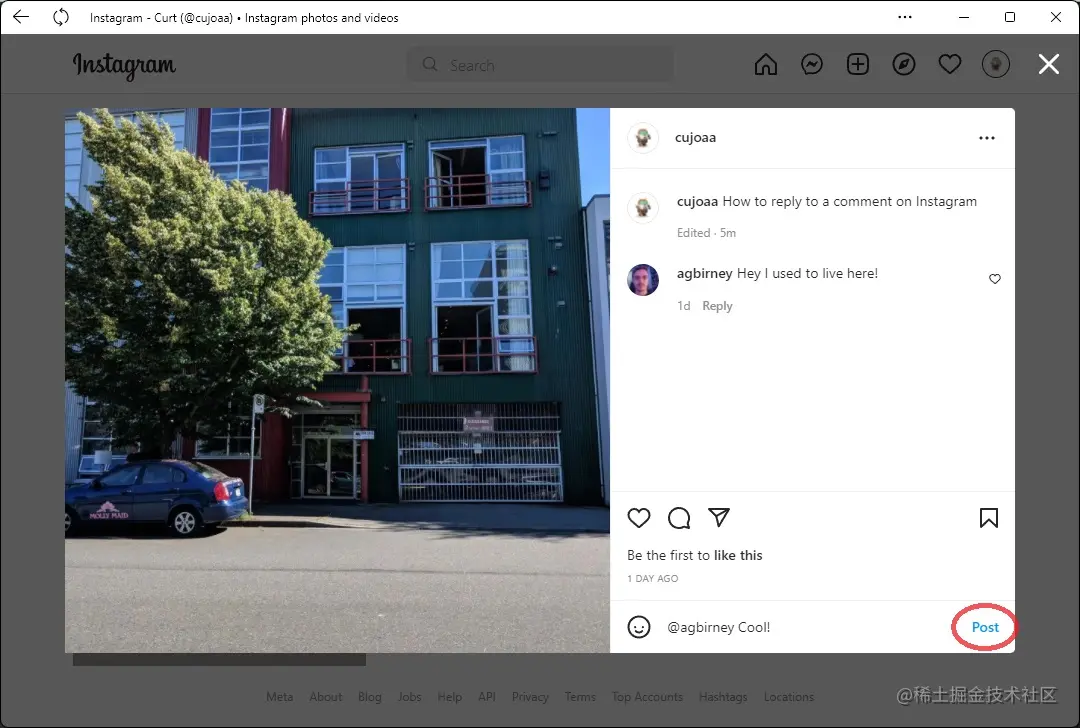This screenshot has width=1080, height=728.
Task: Click the cujoaa avatar beside the caption
Action: tap(643, 207)
